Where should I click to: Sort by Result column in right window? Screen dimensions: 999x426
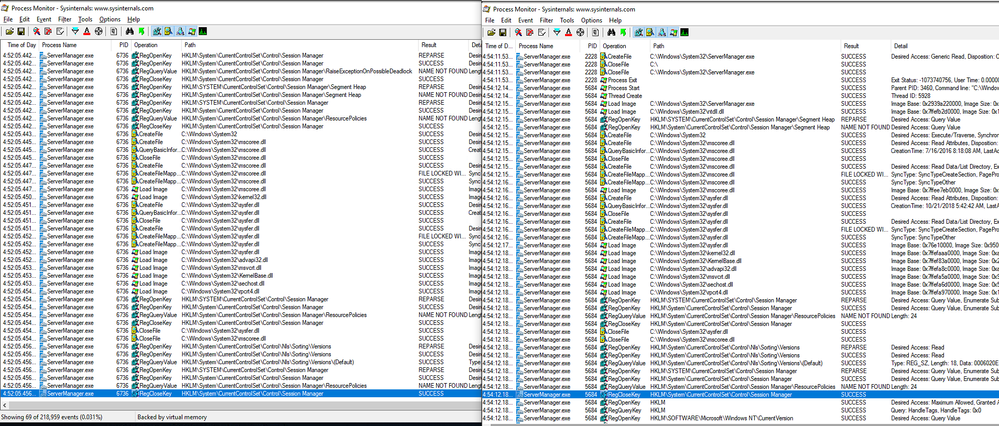pos(865,46)
